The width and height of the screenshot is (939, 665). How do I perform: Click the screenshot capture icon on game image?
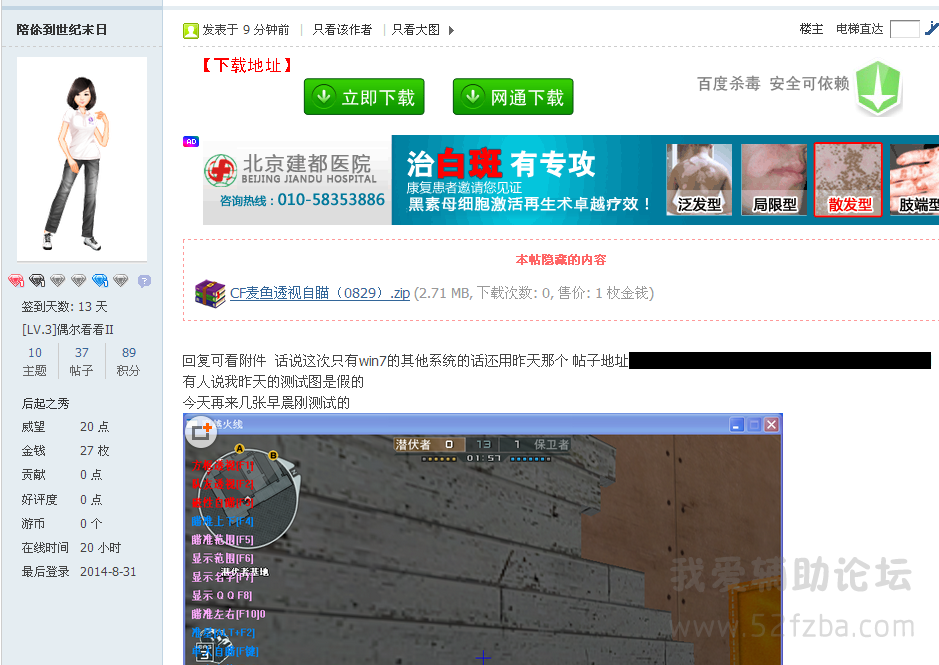201,431
